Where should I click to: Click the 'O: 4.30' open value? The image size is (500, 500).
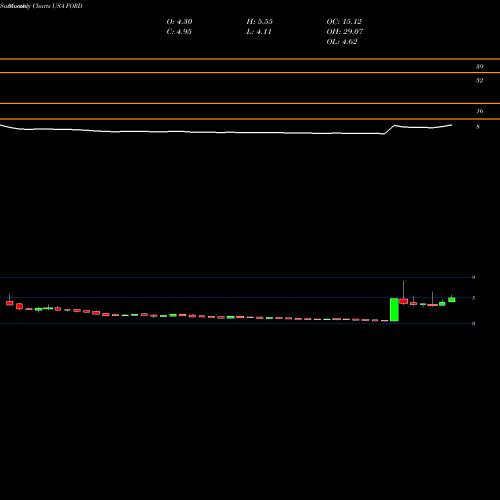coord(179,22)
